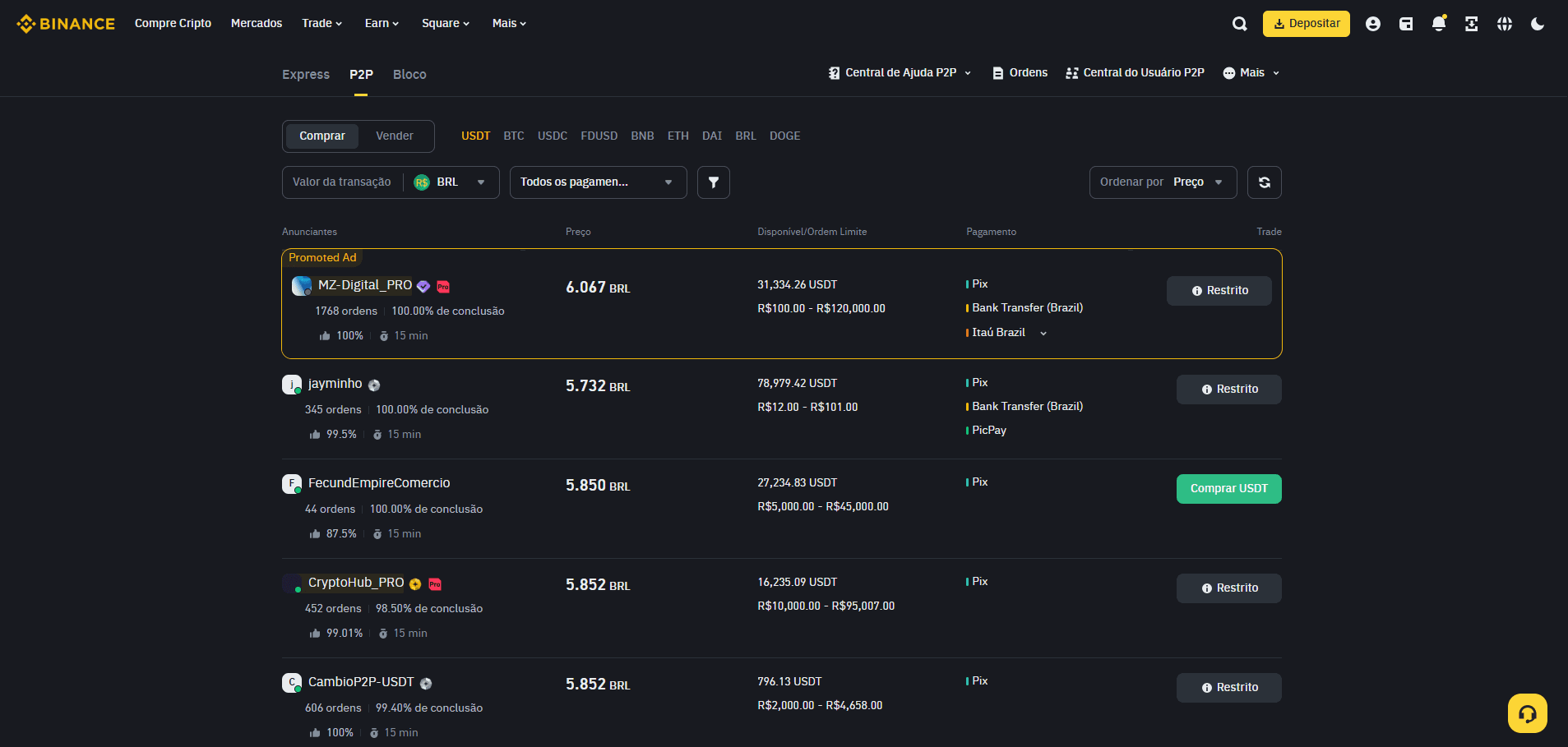Viewport: 1568px width, 747px height.
Task: Click the Depositar button
Action: coord(1306,24)
